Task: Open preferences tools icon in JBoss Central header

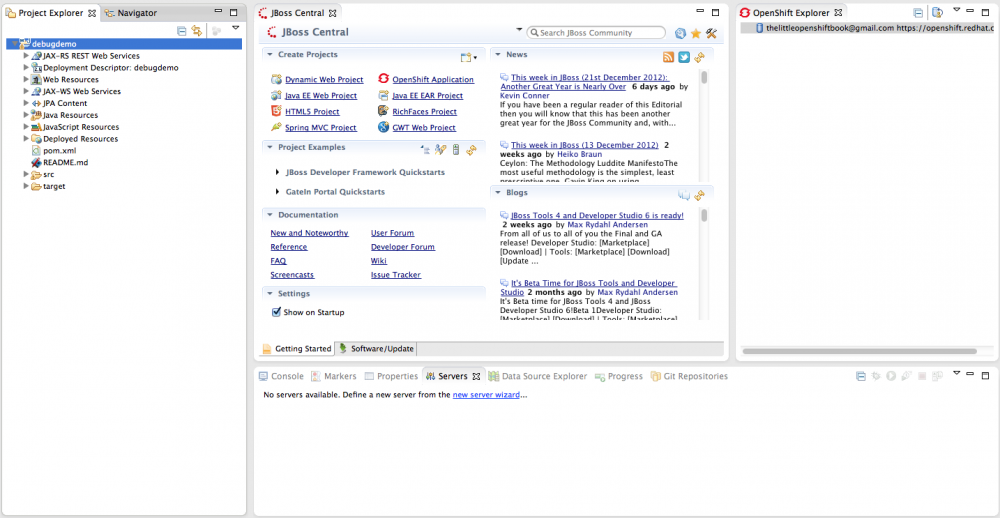Action: click(712, 33)
